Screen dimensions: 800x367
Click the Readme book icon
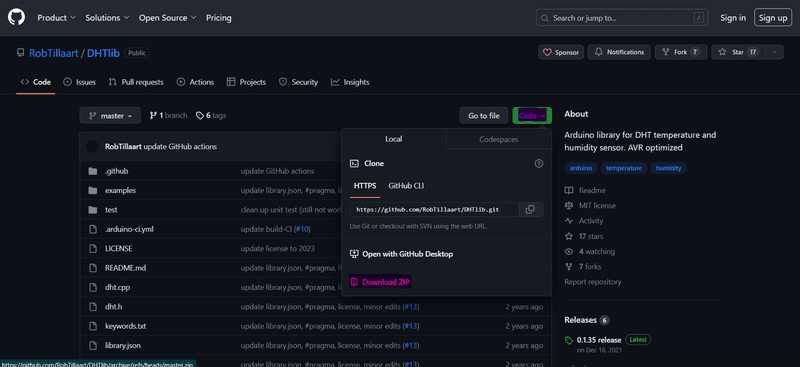pos(569,190)
